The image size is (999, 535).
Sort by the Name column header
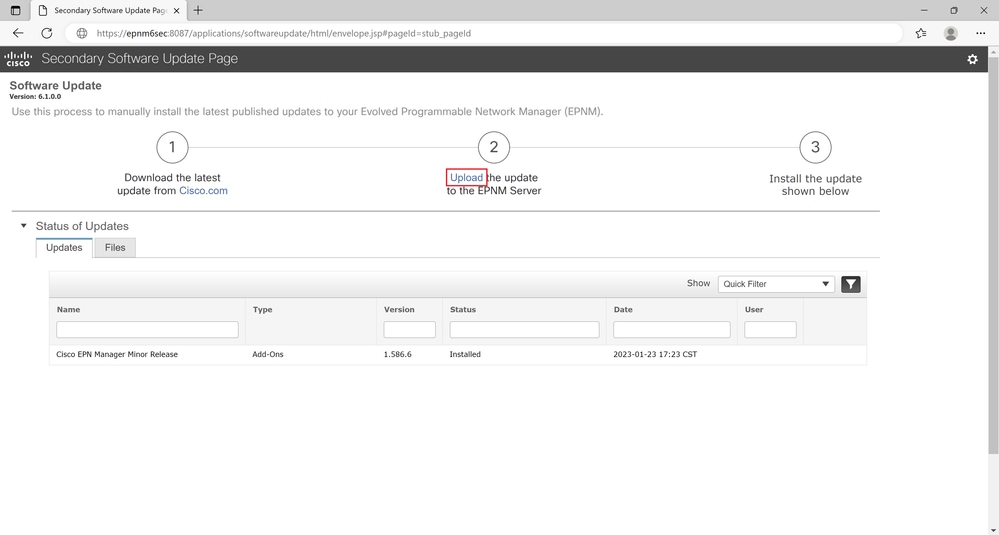coord(68,310)
